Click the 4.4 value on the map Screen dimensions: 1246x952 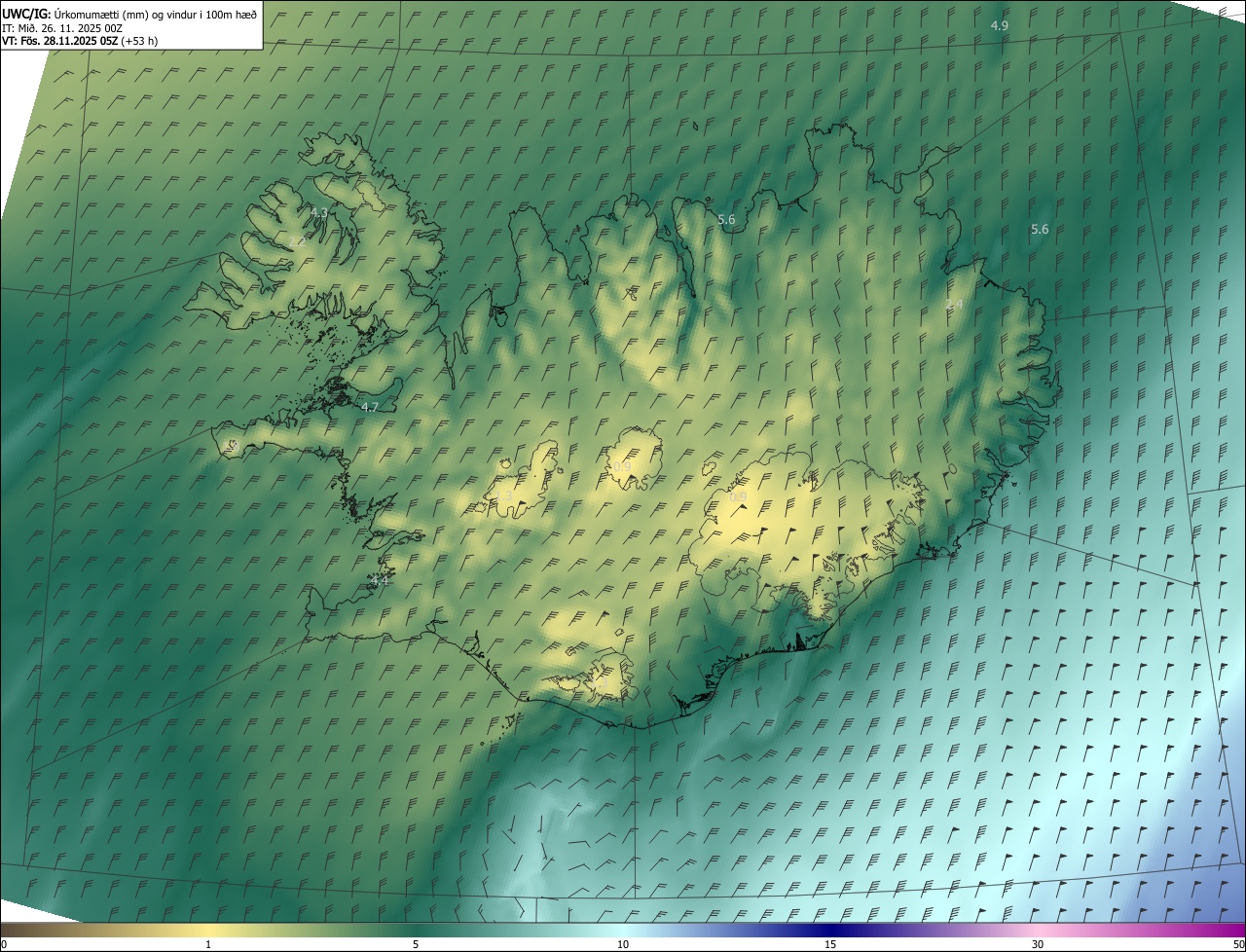380,579
